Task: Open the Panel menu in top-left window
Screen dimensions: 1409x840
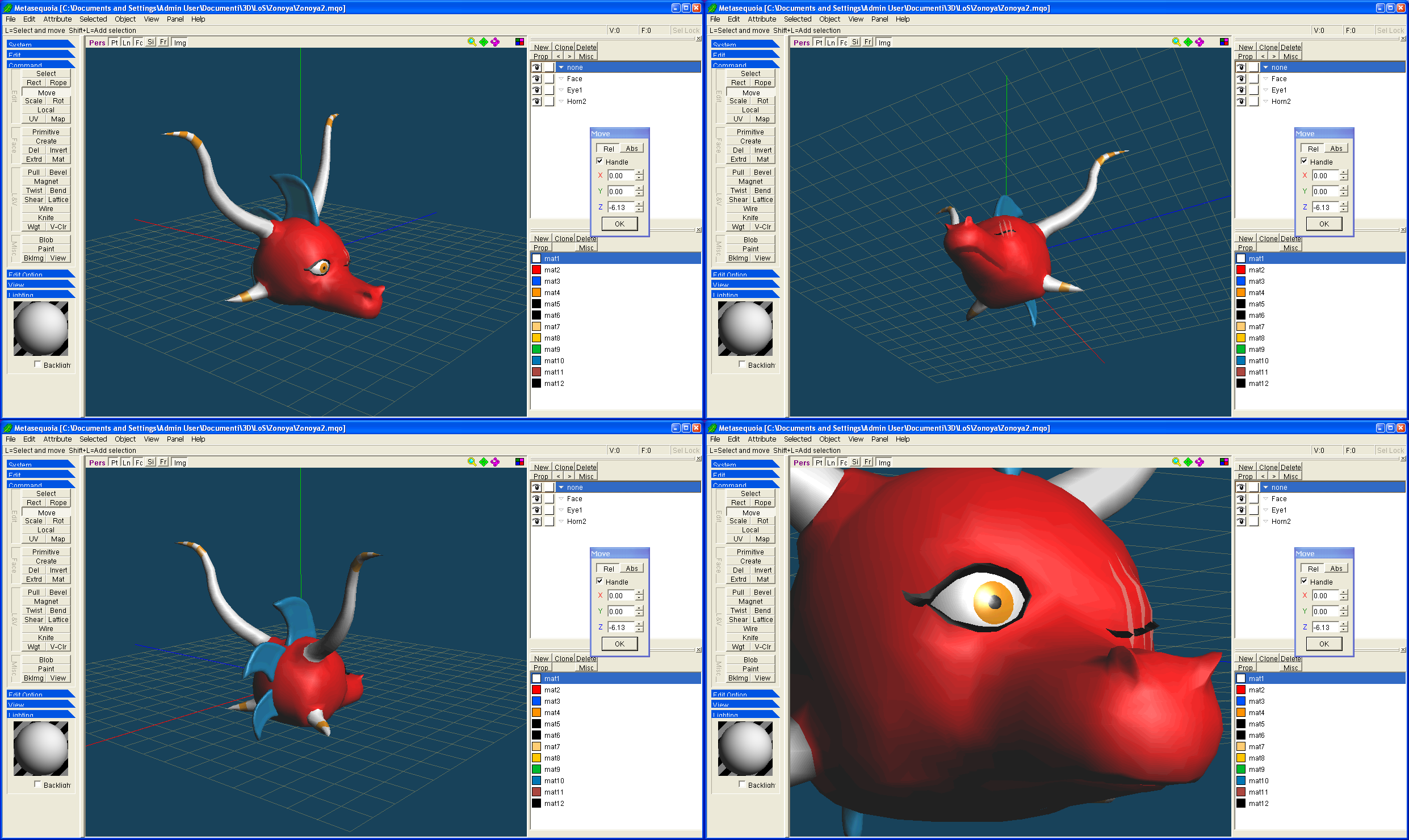Action: click(x=175, y=19)
